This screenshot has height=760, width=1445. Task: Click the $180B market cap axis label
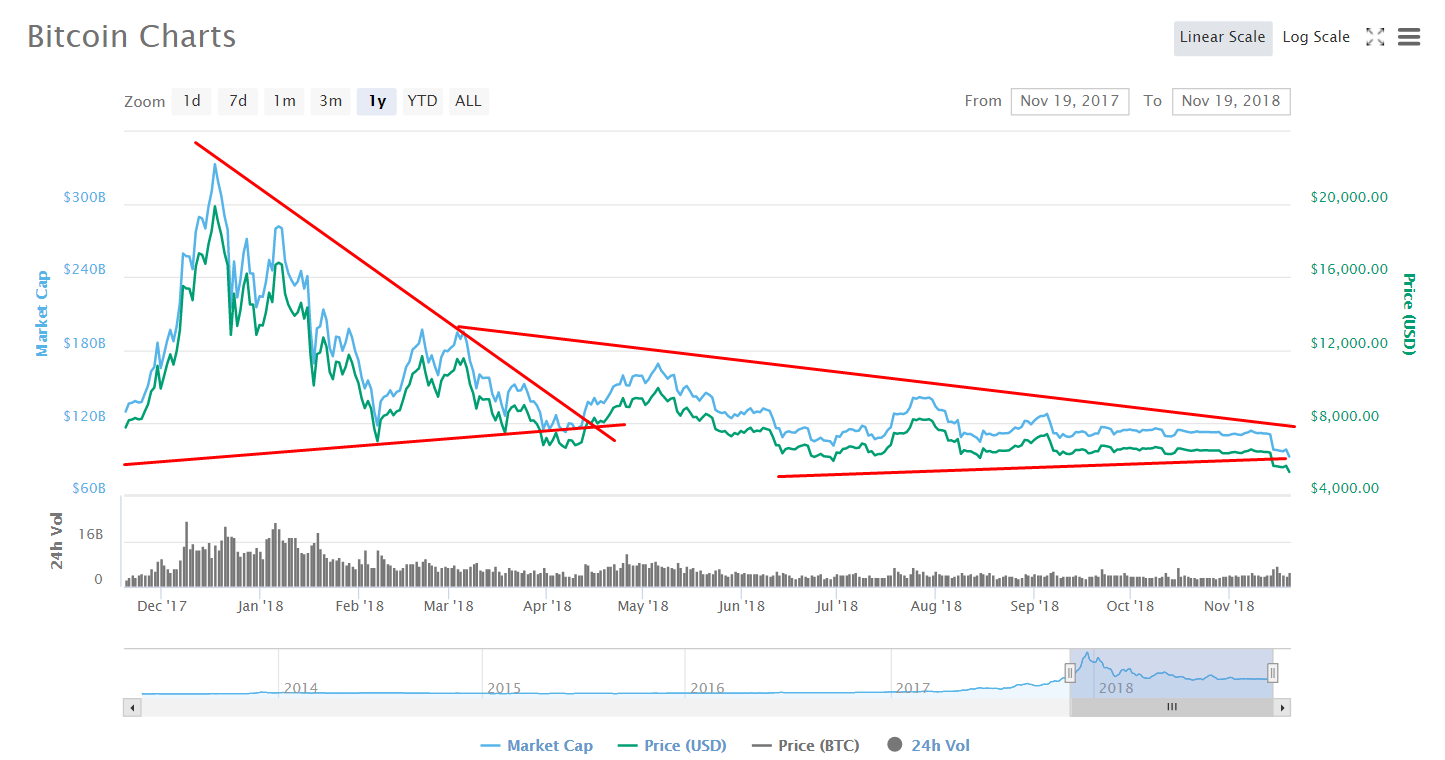[84, 344]
